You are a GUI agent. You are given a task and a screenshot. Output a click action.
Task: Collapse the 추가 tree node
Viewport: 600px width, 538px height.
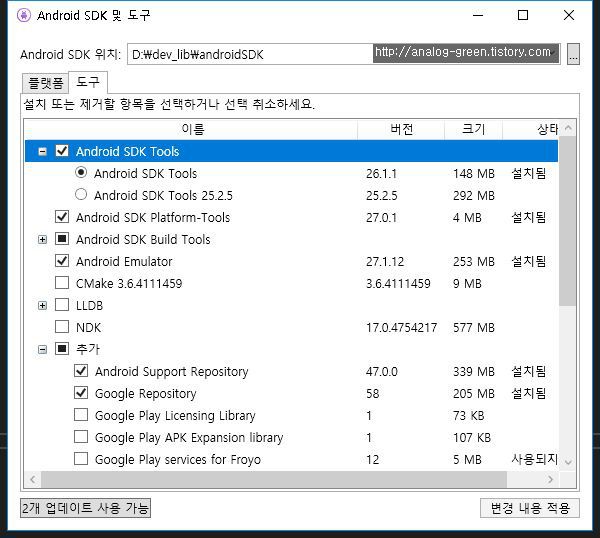[x=42, y=349]
